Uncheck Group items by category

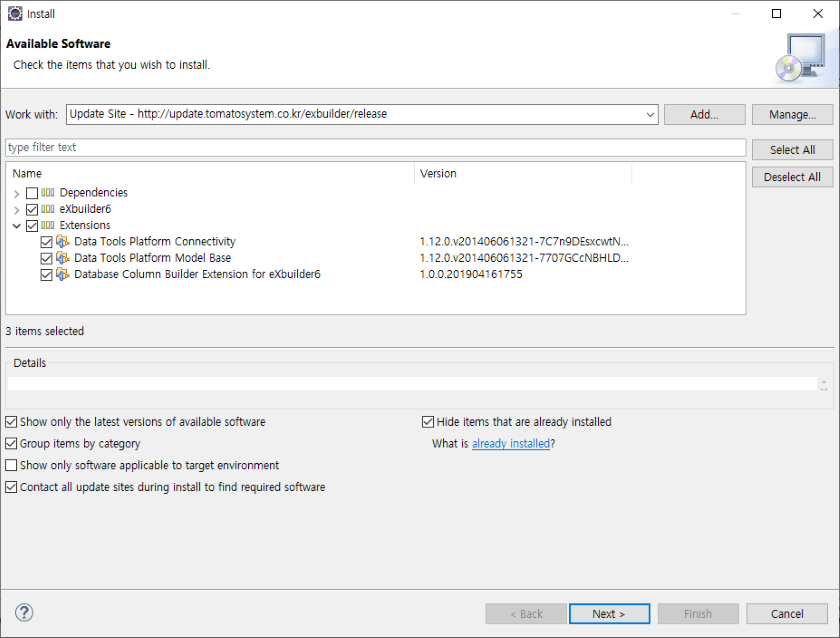coord(11,444)
